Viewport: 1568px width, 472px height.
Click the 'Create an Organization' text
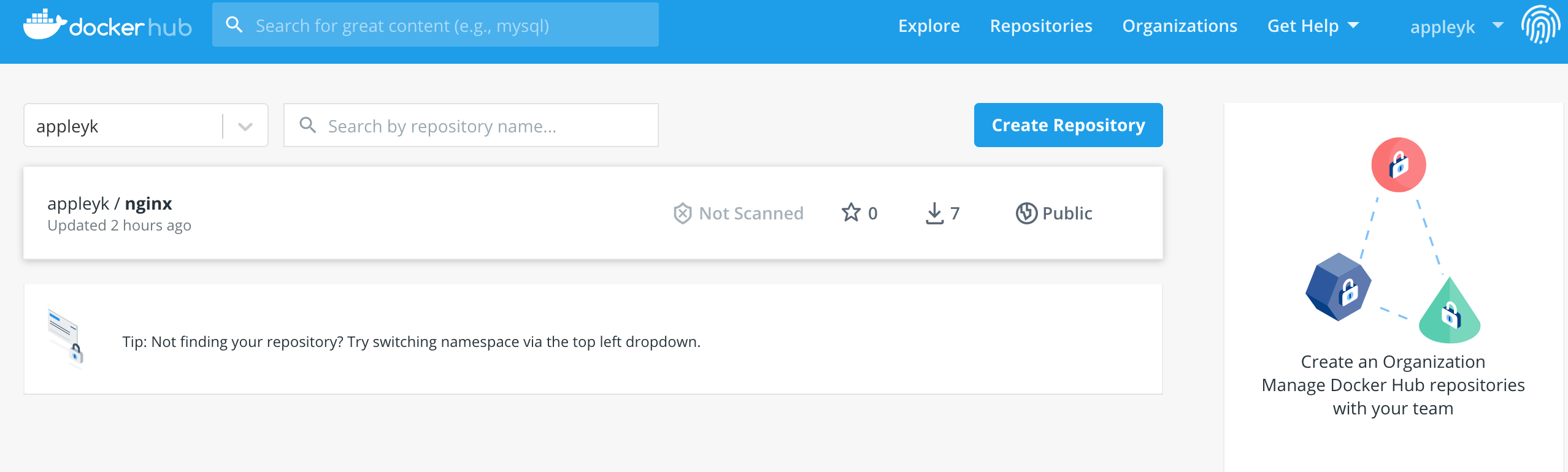tap(1393, 362)
